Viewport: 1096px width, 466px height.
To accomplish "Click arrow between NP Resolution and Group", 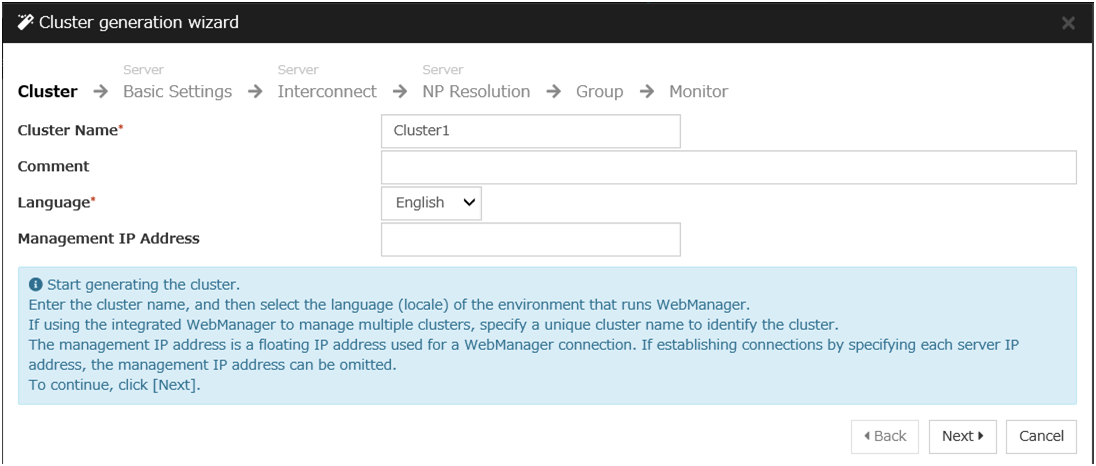I will coord(553,92).
